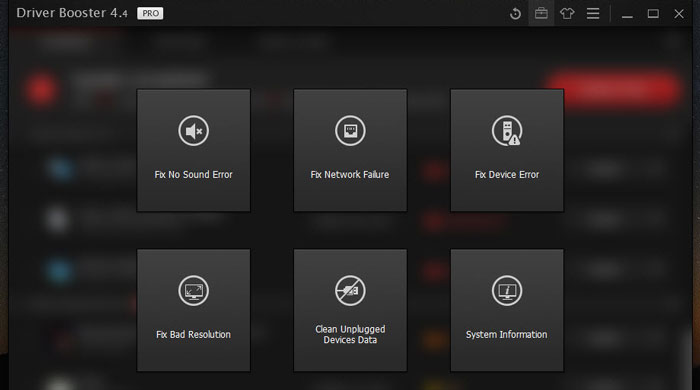Run Clean Unplugged Devices Data
The width and height of the screenshot is (700, 390).
coord(350,310)
